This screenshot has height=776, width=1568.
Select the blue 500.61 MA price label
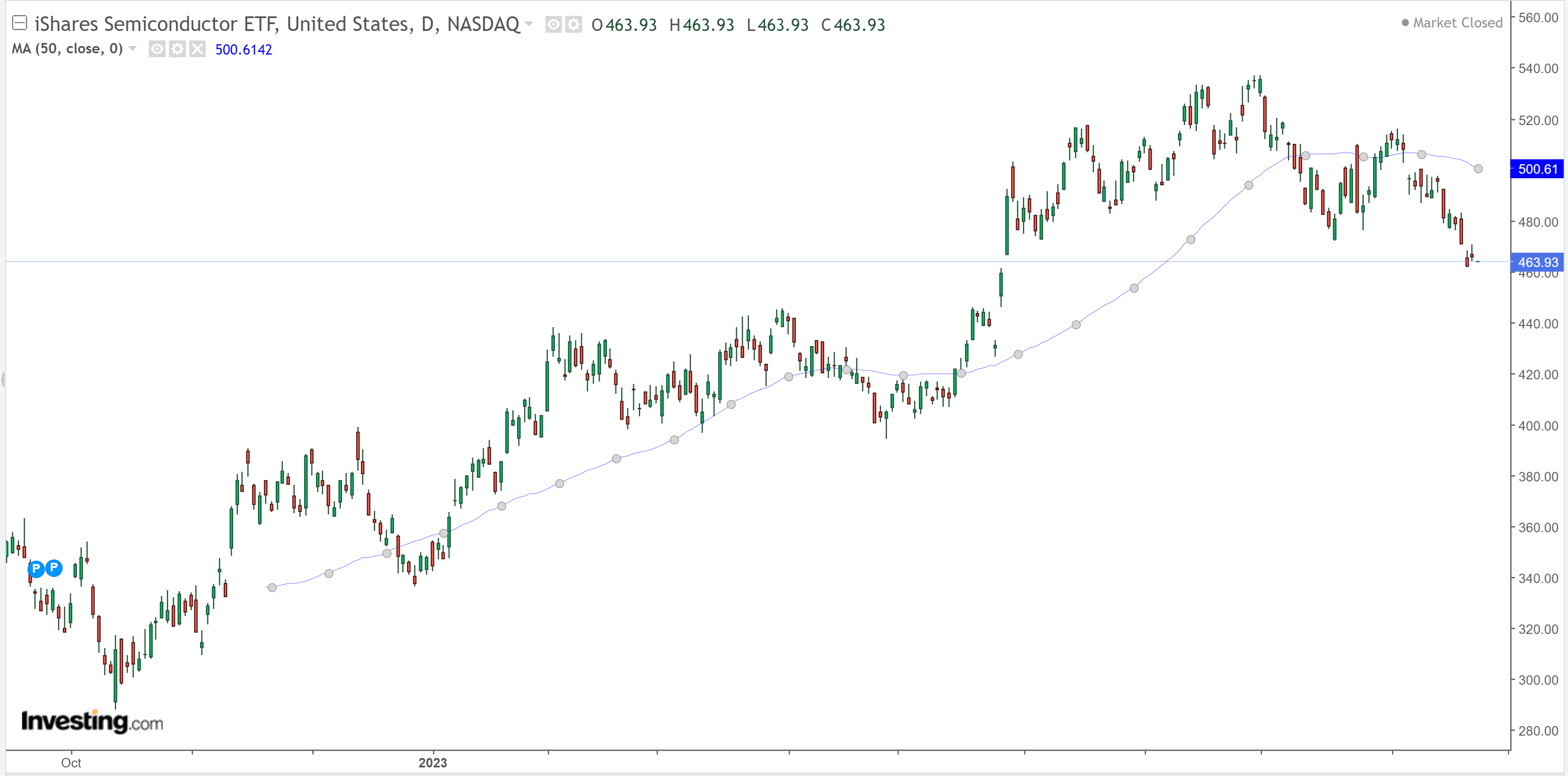pyautogui.click(x=1537, y=169)
